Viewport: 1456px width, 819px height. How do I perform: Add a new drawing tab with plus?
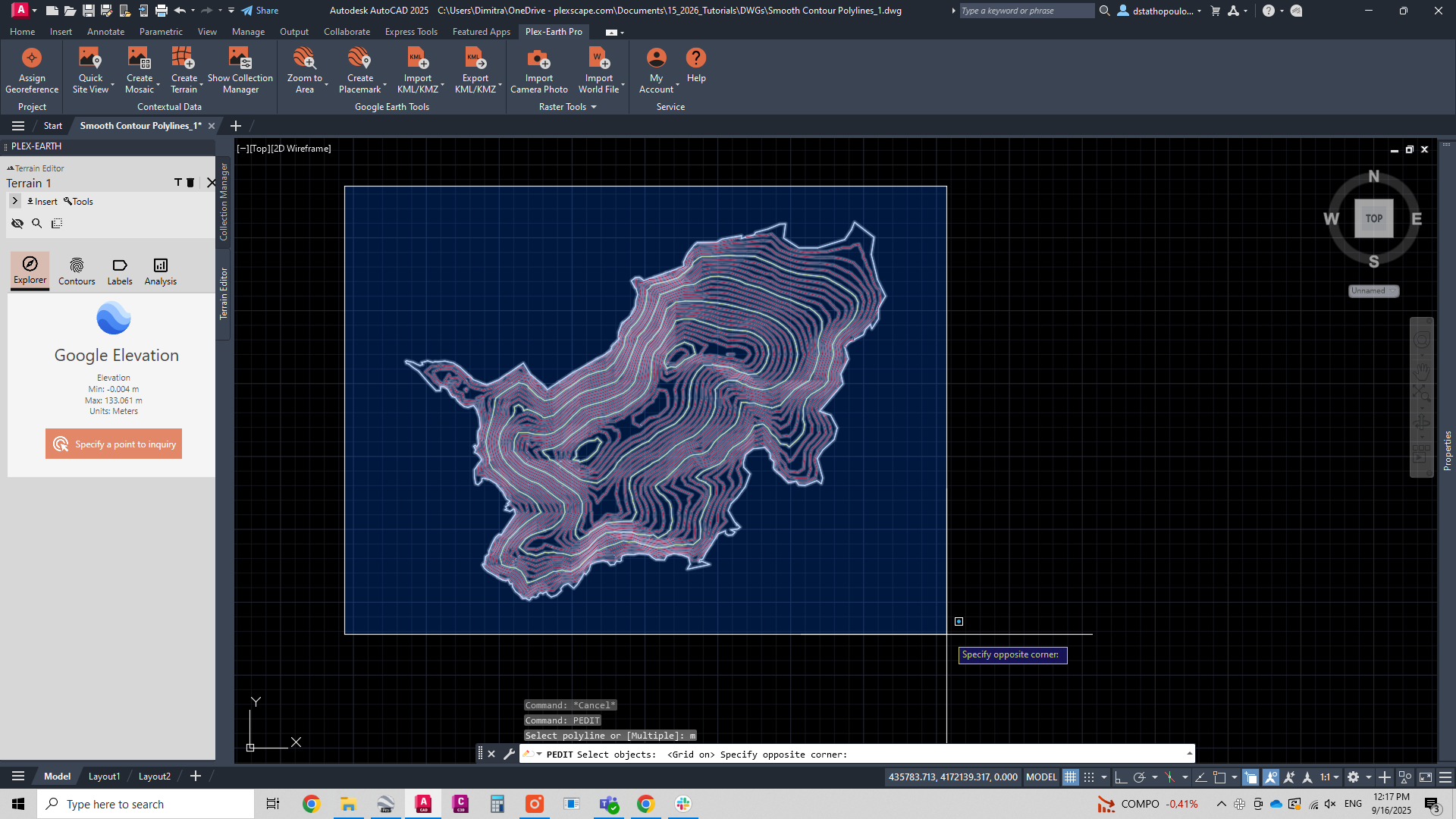coord(235,126)
